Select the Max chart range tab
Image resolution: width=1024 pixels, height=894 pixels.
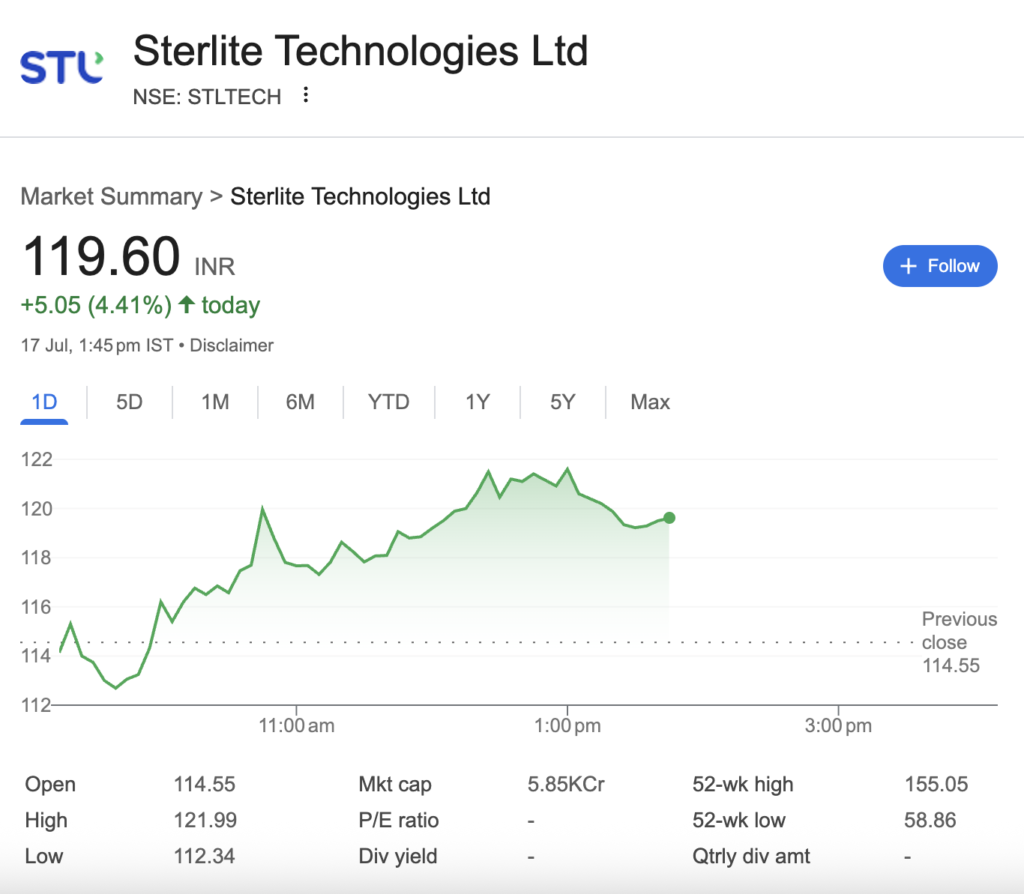point(650,402)
